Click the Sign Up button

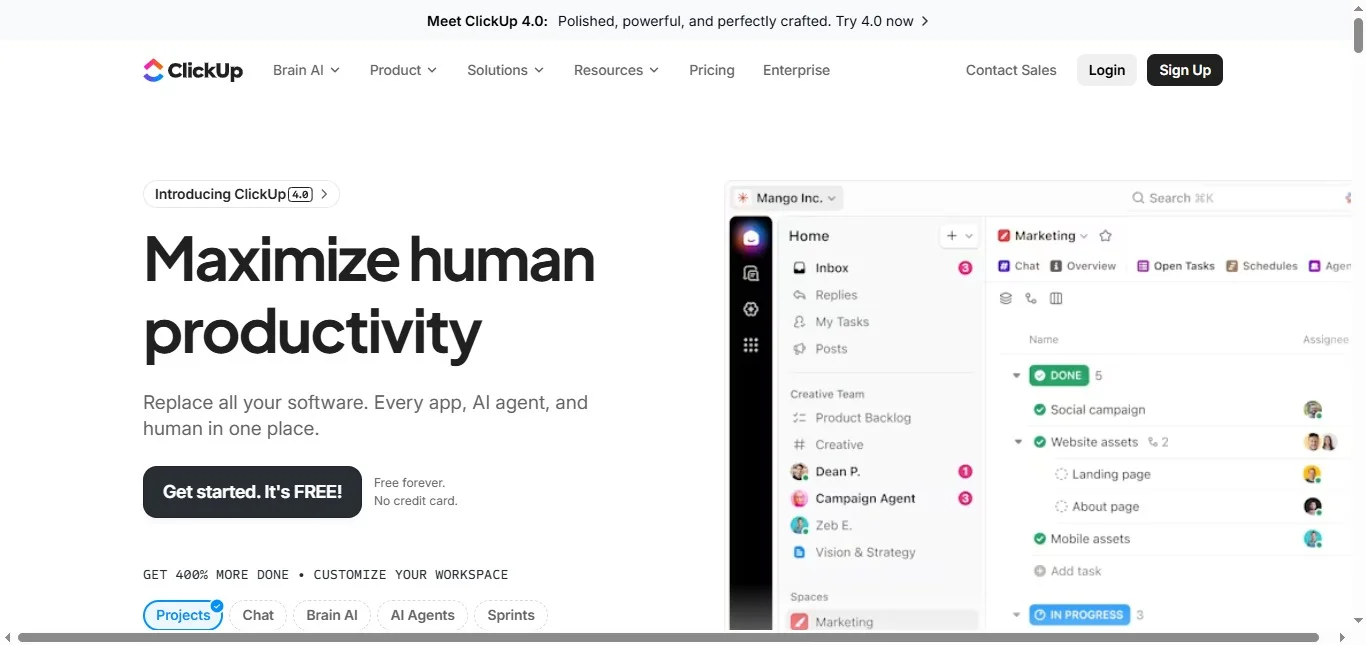tap(1184, 70)
